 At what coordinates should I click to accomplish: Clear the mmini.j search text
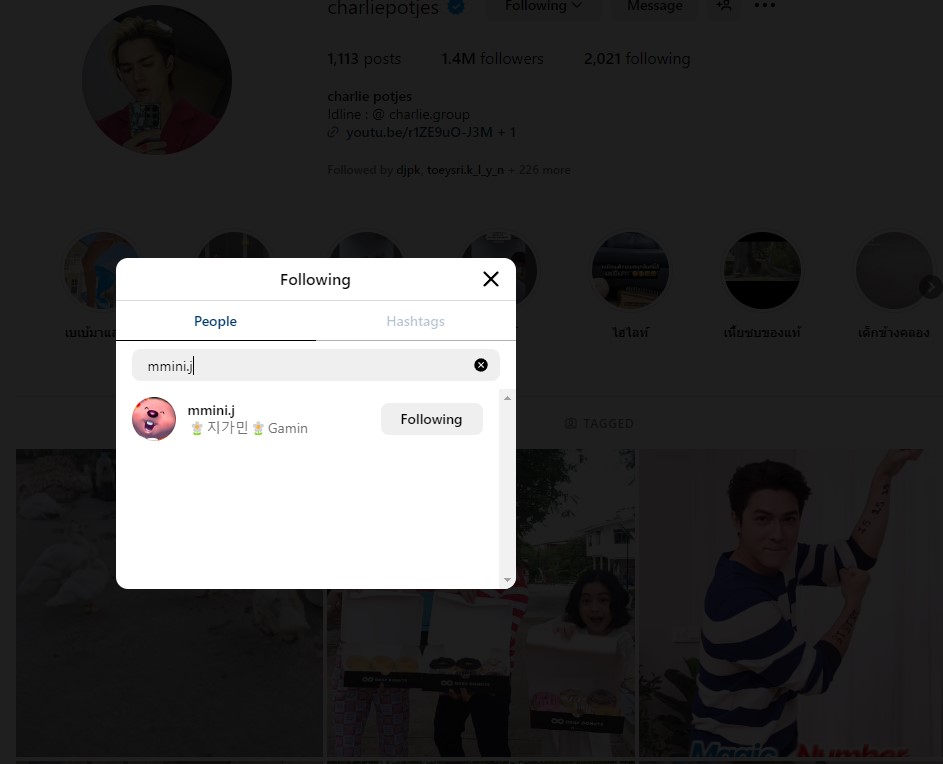(x=481, y=365)
